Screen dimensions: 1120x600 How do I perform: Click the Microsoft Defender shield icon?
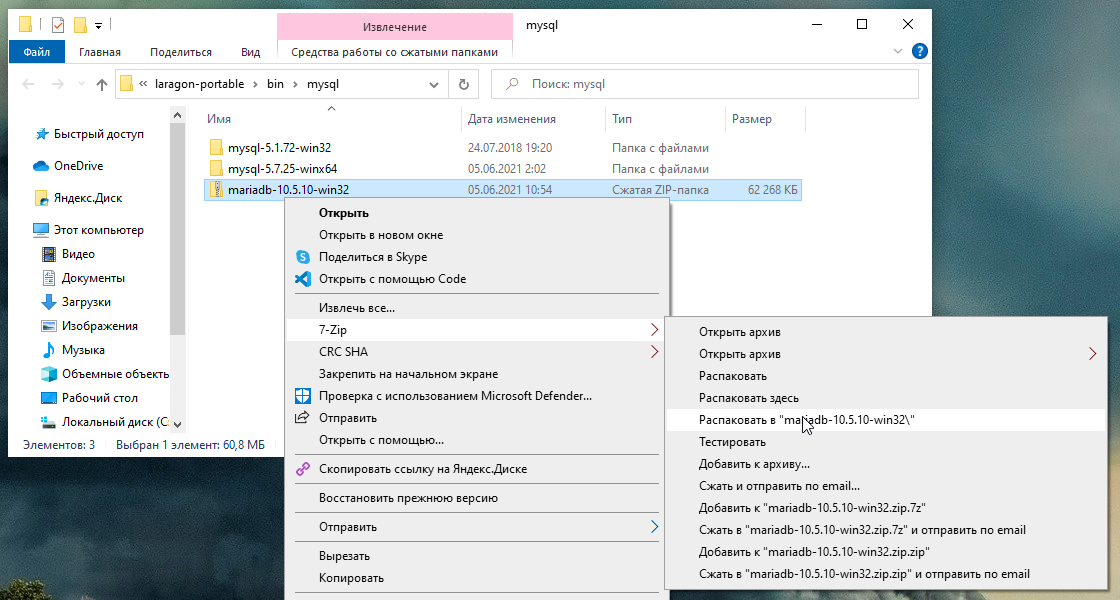(302, 396)
